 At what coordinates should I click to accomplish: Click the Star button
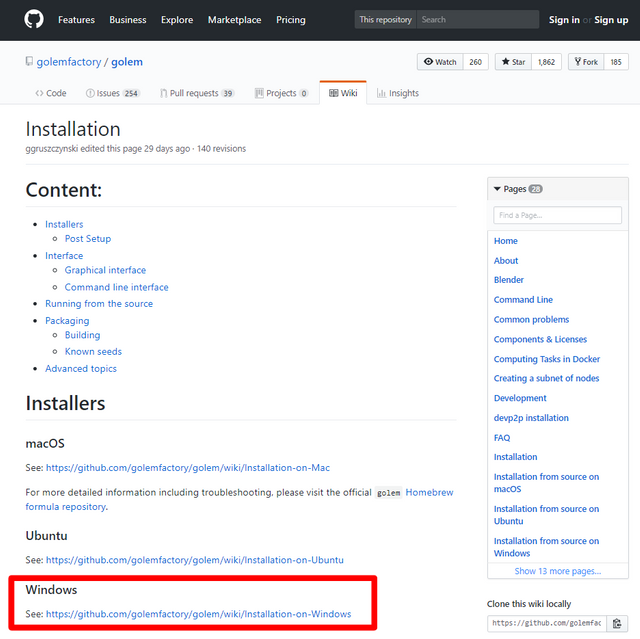click(513, 62)
